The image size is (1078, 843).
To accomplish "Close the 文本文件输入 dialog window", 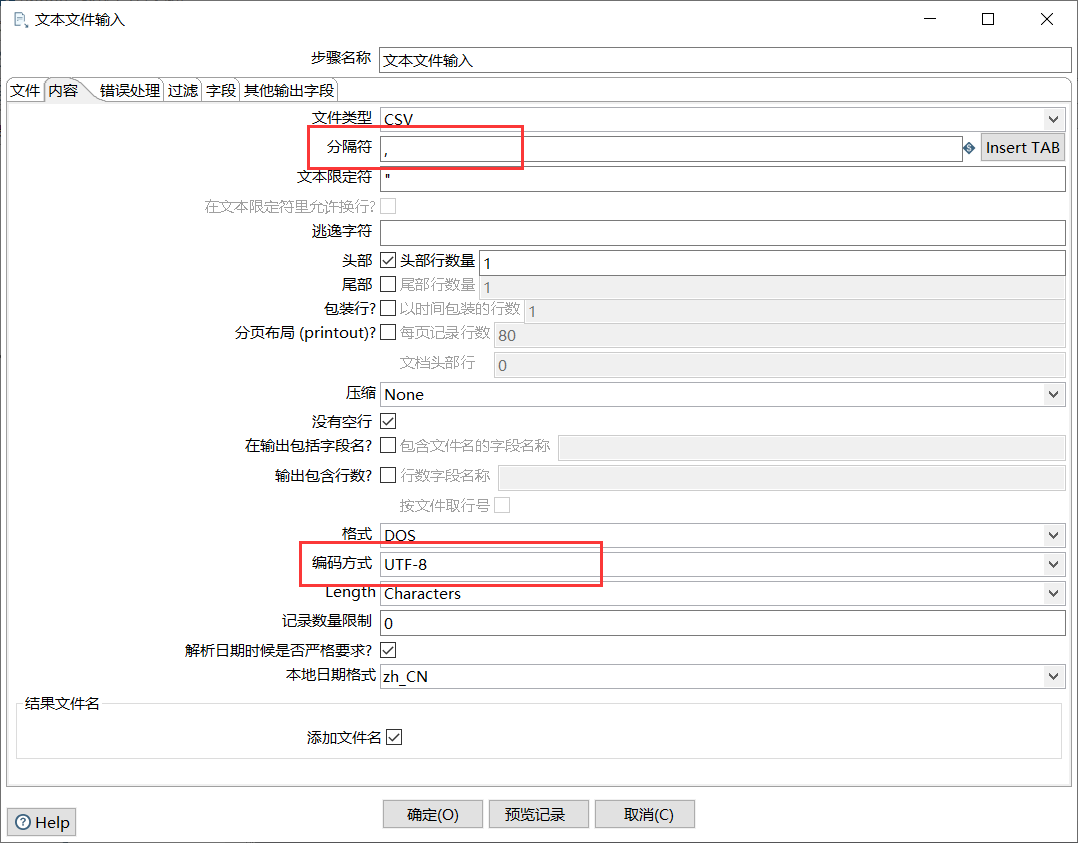I will tap(1046, 19).
